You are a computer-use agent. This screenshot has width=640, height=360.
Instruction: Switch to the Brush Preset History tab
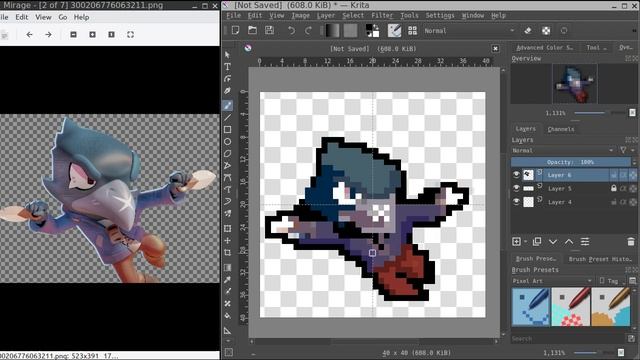click(x=600, y=259)
